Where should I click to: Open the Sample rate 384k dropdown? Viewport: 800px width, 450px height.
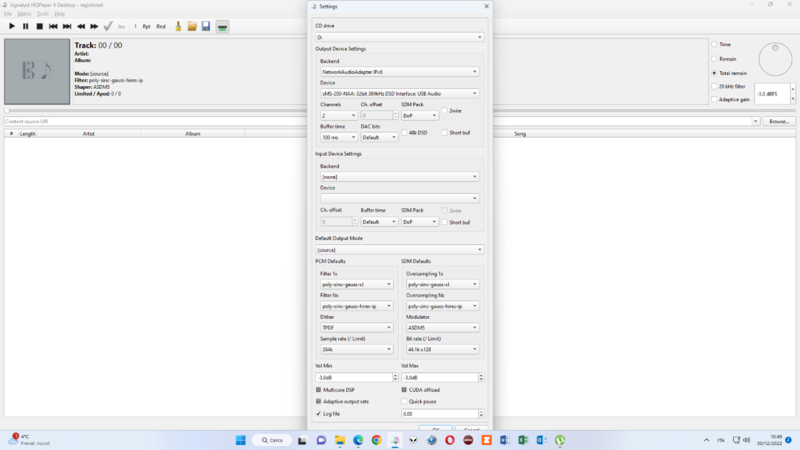point(356,349)
